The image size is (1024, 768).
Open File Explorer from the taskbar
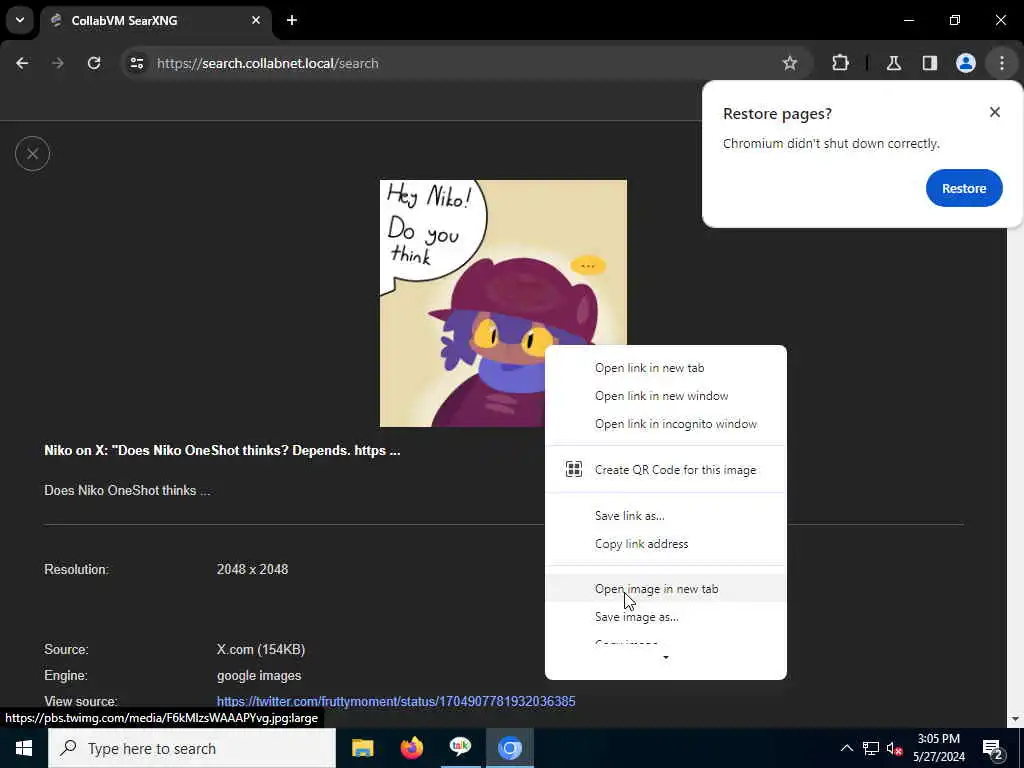click(x=362, y=748)
